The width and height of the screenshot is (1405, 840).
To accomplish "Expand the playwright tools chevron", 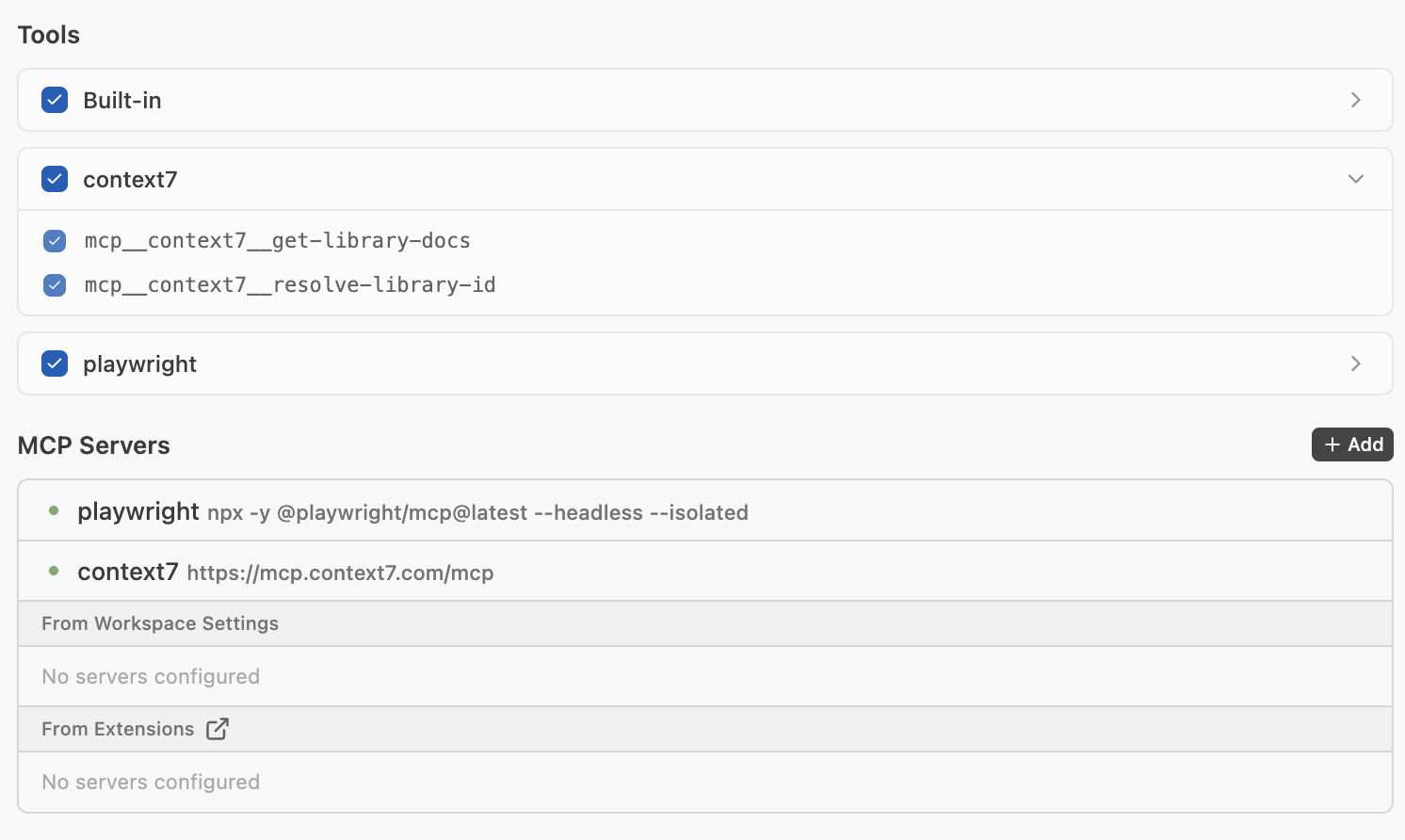I will pos(1355,363).
